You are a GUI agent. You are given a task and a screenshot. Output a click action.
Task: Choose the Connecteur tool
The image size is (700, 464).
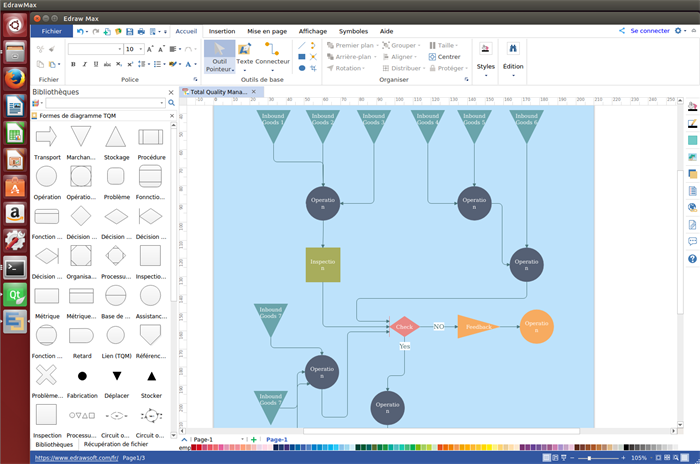272,57
